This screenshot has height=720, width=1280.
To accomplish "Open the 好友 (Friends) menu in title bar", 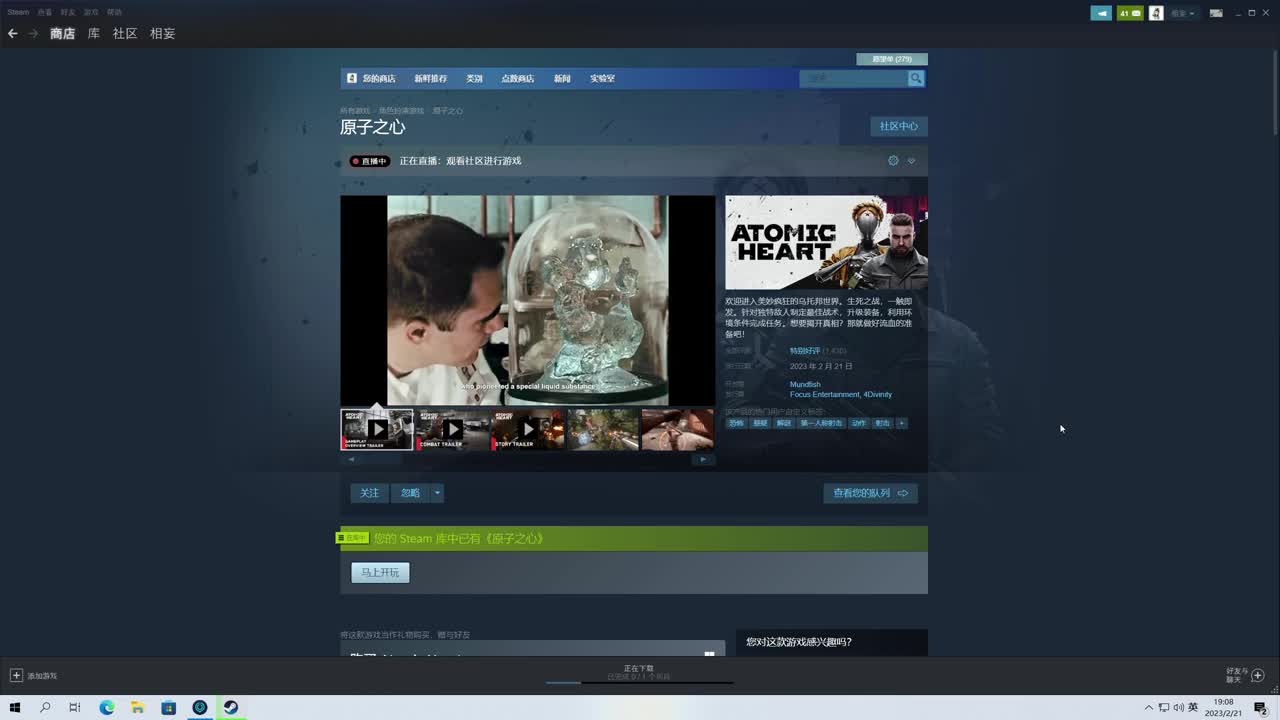I will coord(67,12).
